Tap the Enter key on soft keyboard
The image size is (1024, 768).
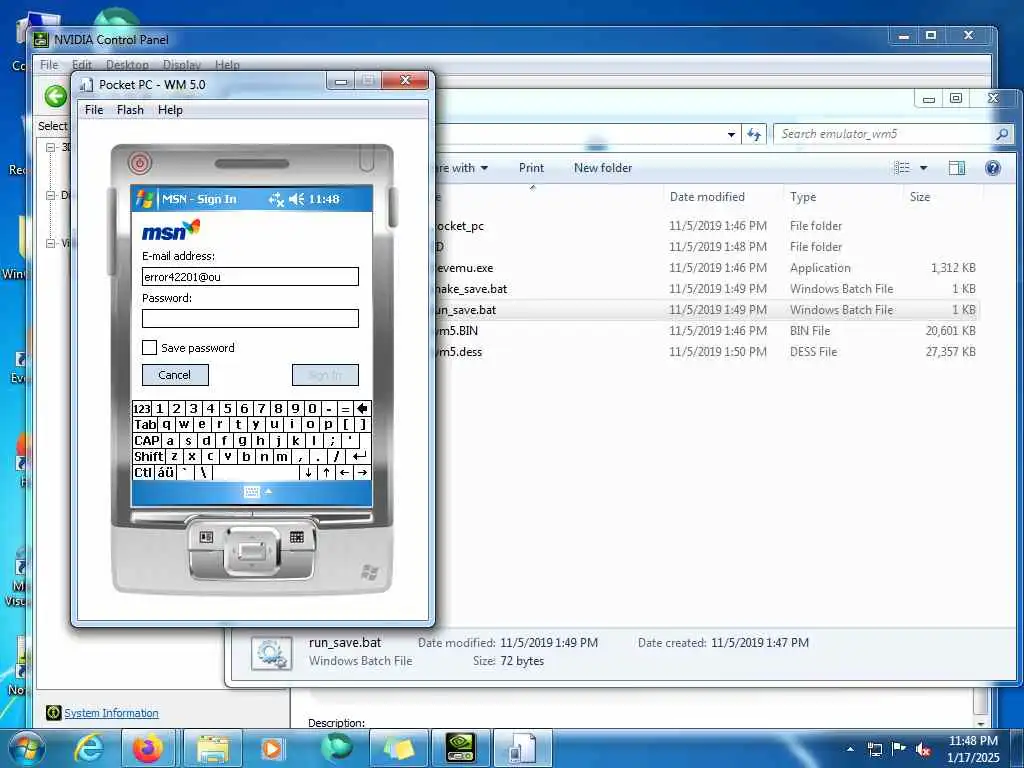pyautogui.click(x=359, y=456)
